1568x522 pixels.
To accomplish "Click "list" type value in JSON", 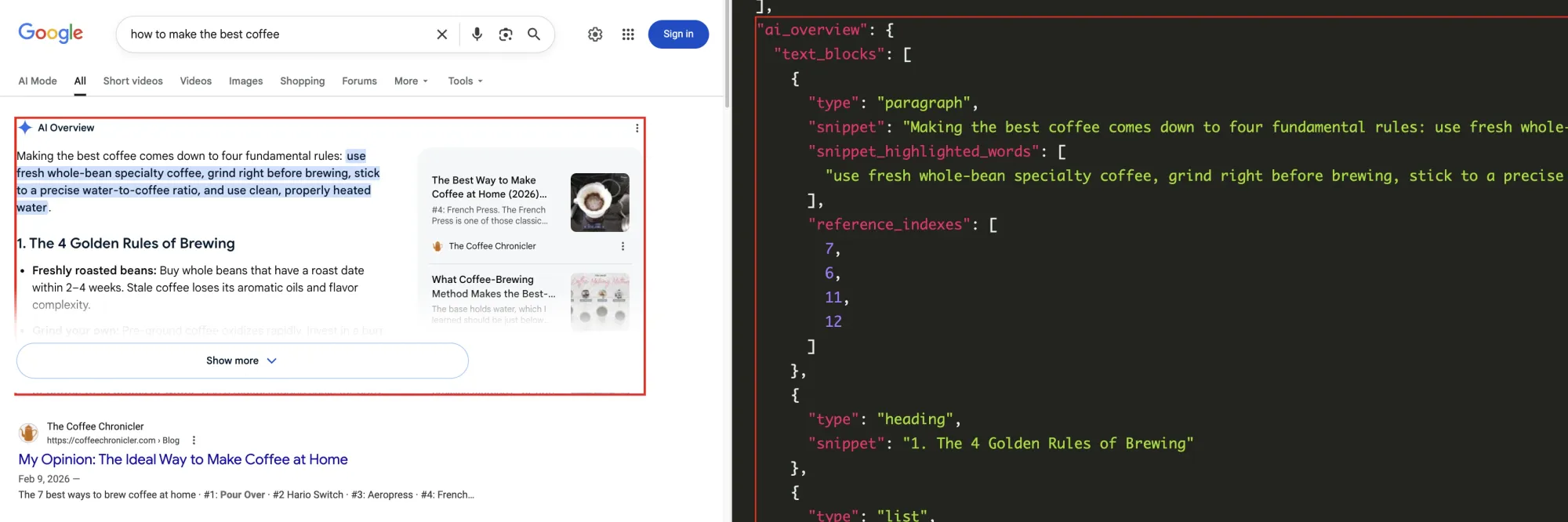I will click(902, 515).
